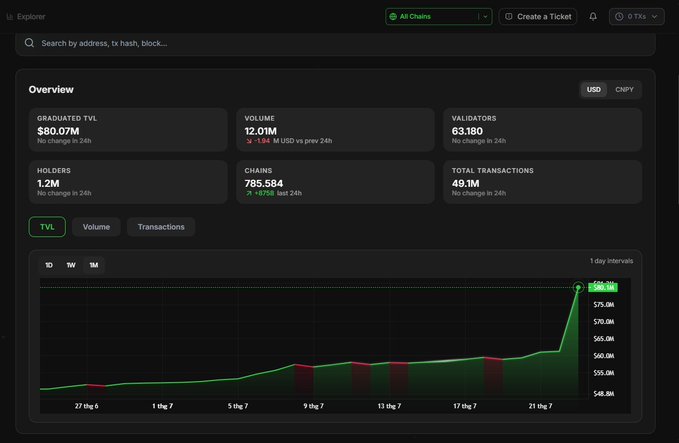679x443 pixels.
Task: Open notifications bell icon
Action: pos(593,16)
